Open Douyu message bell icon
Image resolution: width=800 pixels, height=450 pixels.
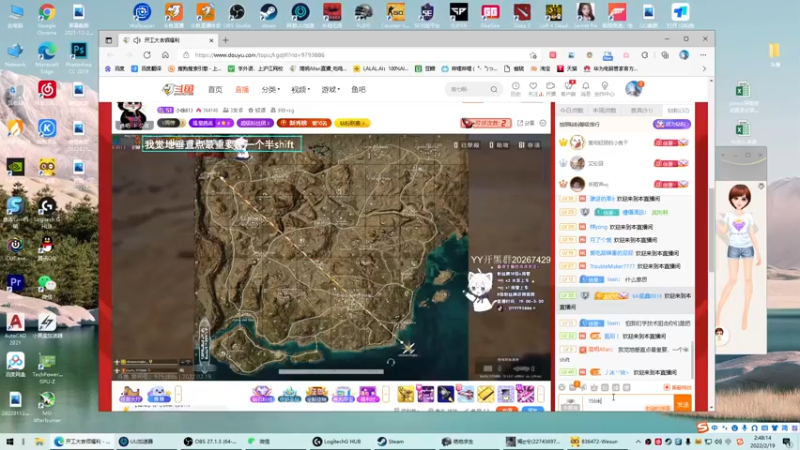(586, 88)
